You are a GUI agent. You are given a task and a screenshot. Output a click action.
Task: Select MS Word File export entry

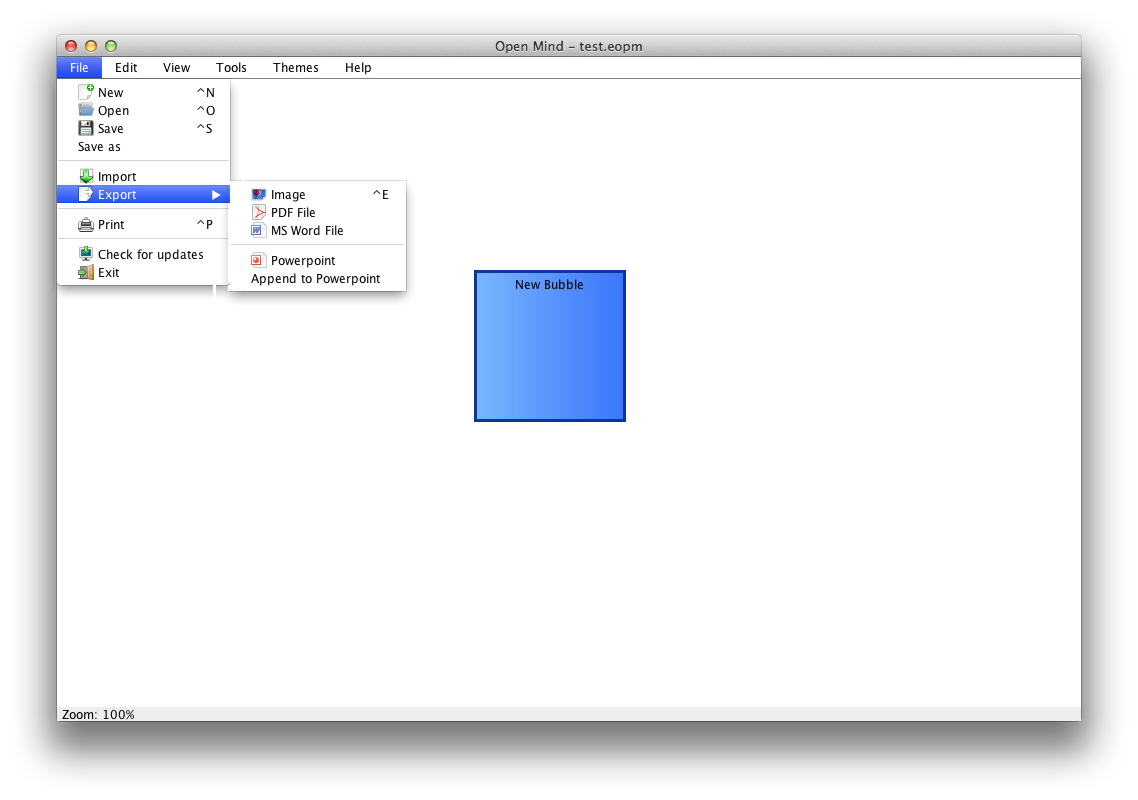317,231
